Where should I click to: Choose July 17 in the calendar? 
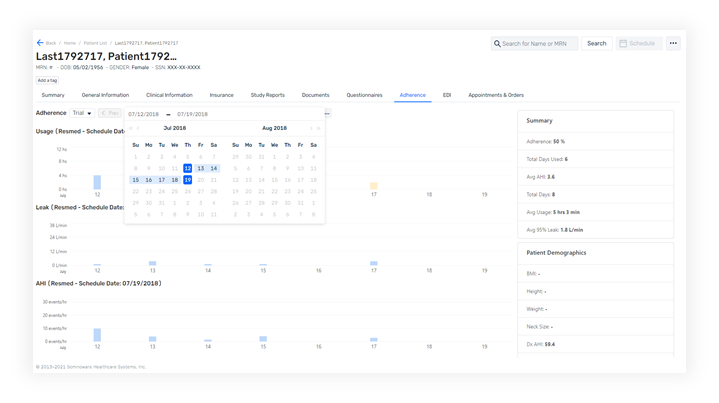tap(161, 180)
